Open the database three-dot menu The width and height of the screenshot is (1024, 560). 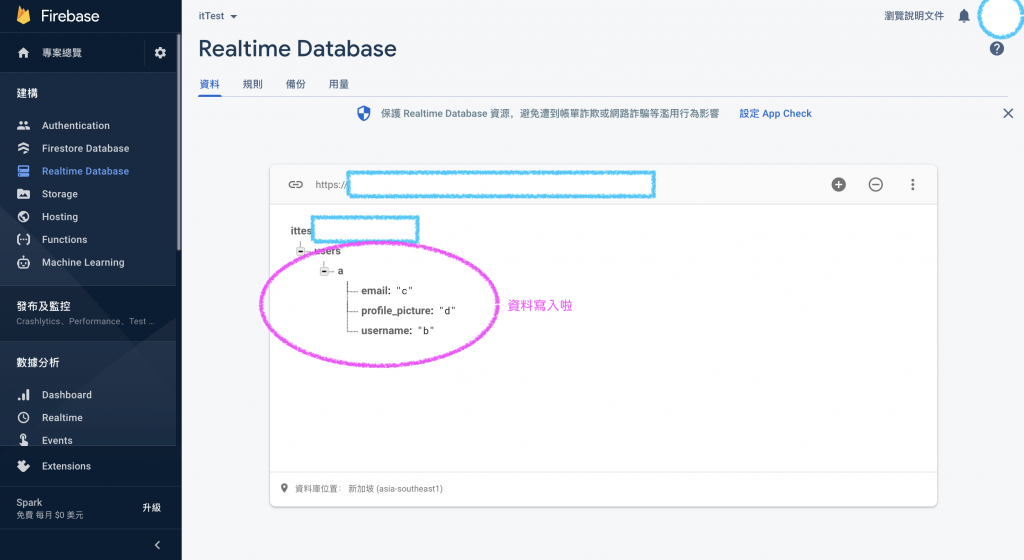click(x=913, y=185)
